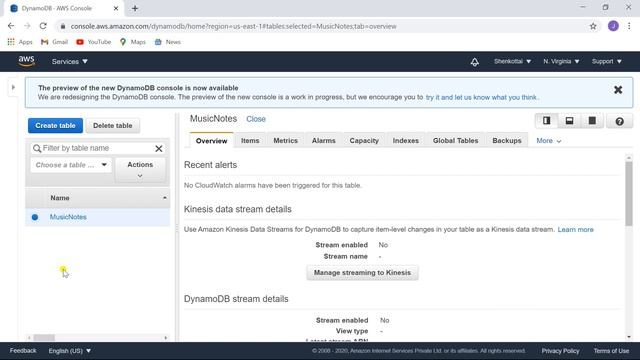Select the MusicNotes table radio button
640x360 pixels.
35,217
